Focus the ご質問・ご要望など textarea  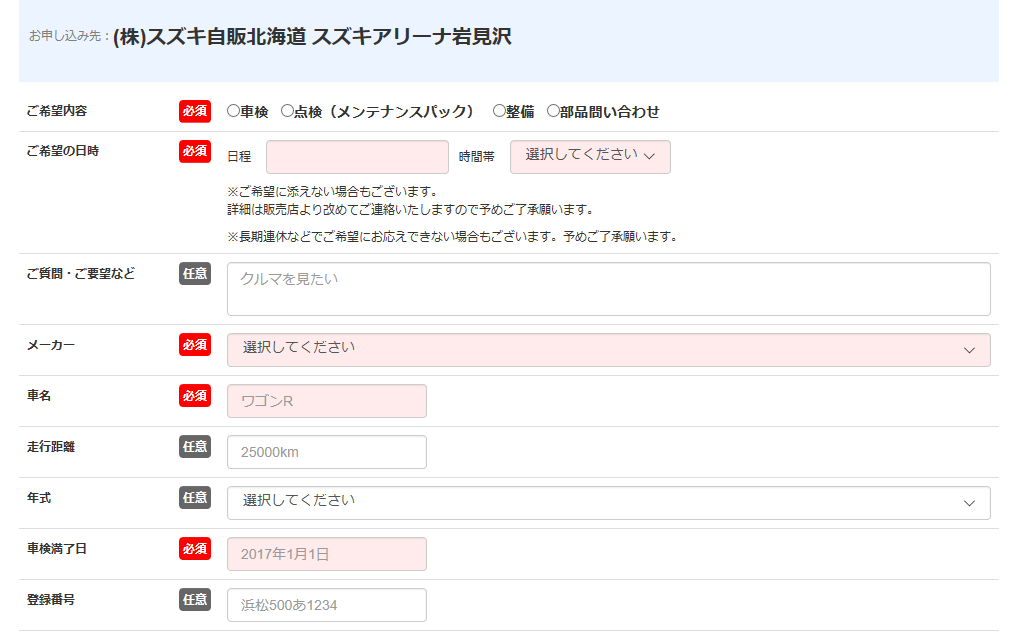pos(609,289)
